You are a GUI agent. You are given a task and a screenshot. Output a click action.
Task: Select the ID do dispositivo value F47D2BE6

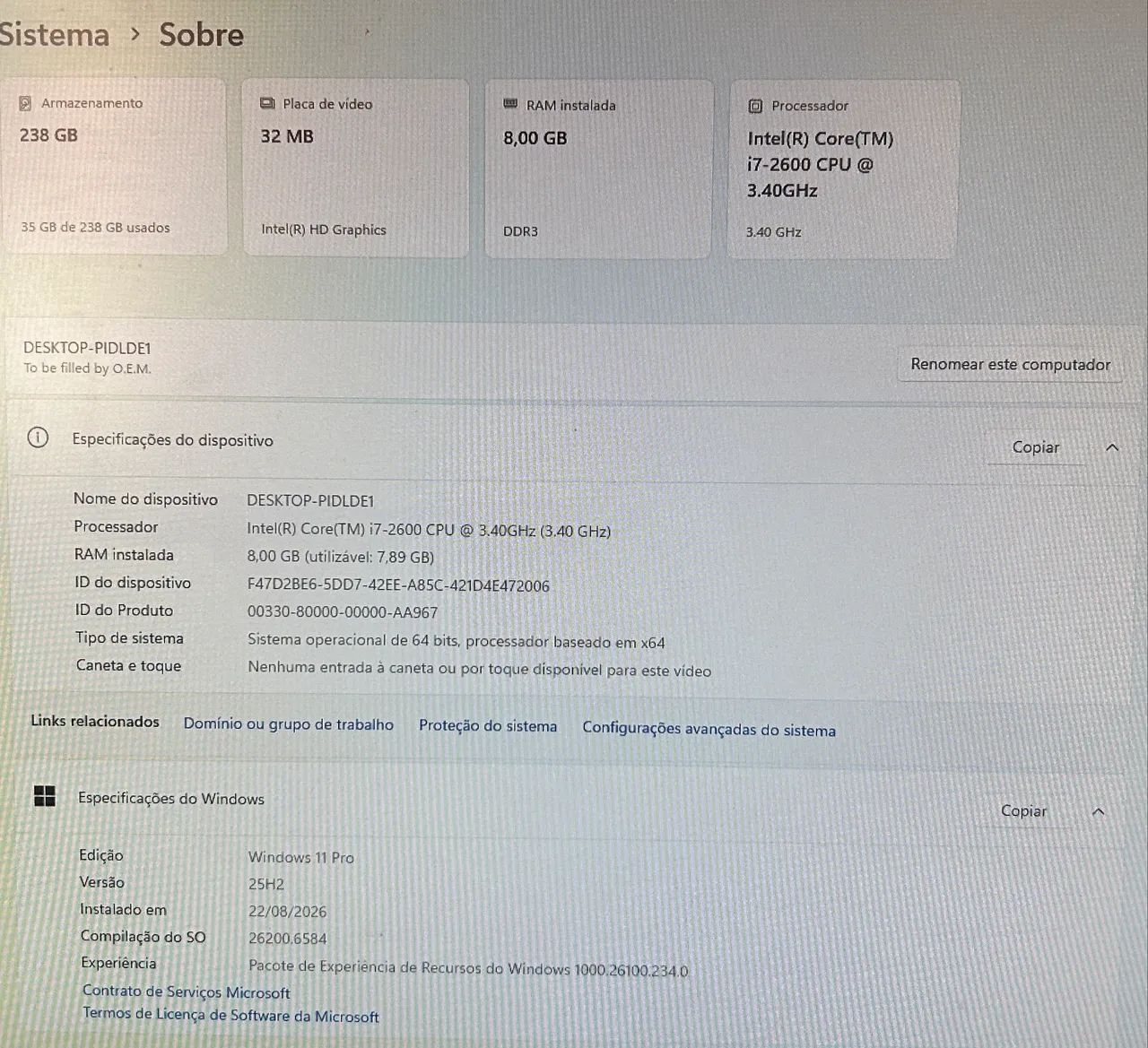(x=398, y=585)
